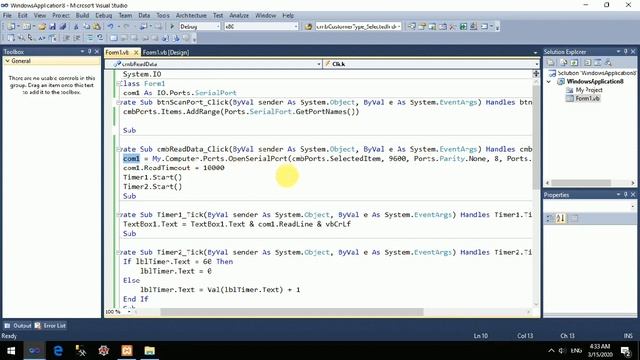Click the Cut scissors icon
640x360 pixels.
[76, 27]
